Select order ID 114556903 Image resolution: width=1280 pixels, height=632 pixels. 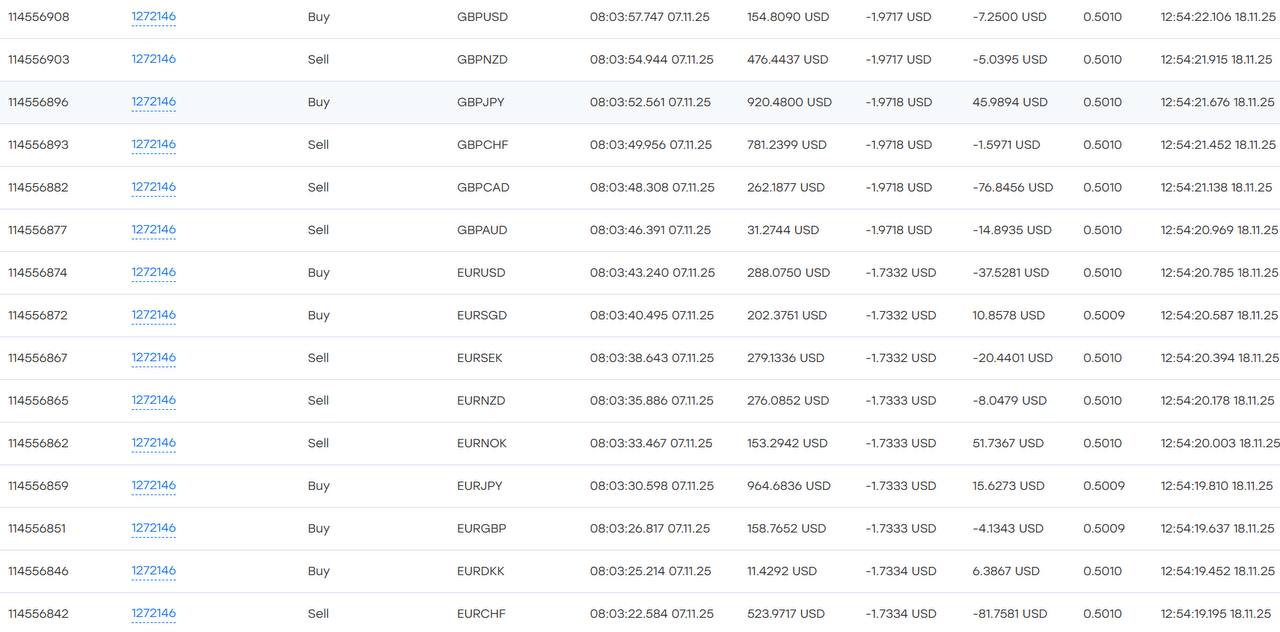pos(38,59)
